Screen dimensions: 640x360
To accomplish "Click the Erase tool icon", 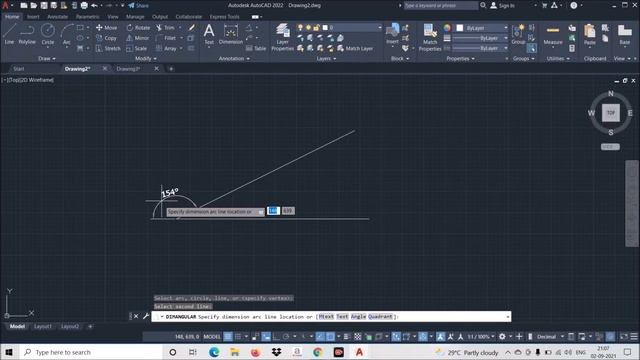I will coord(191,27).
